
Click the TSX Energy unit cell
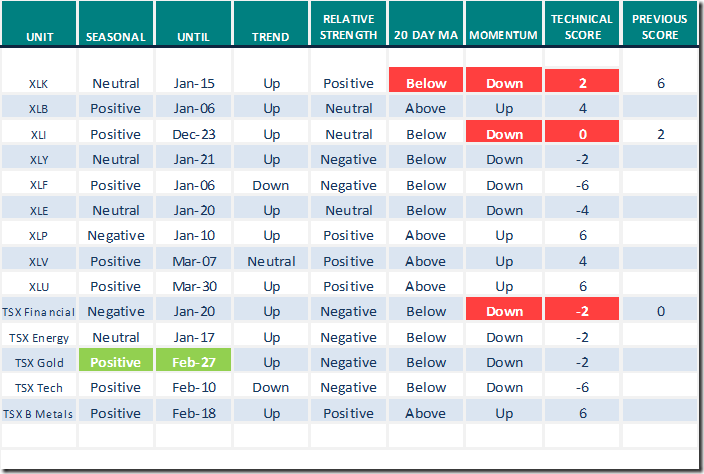click(x=38, y=337)
